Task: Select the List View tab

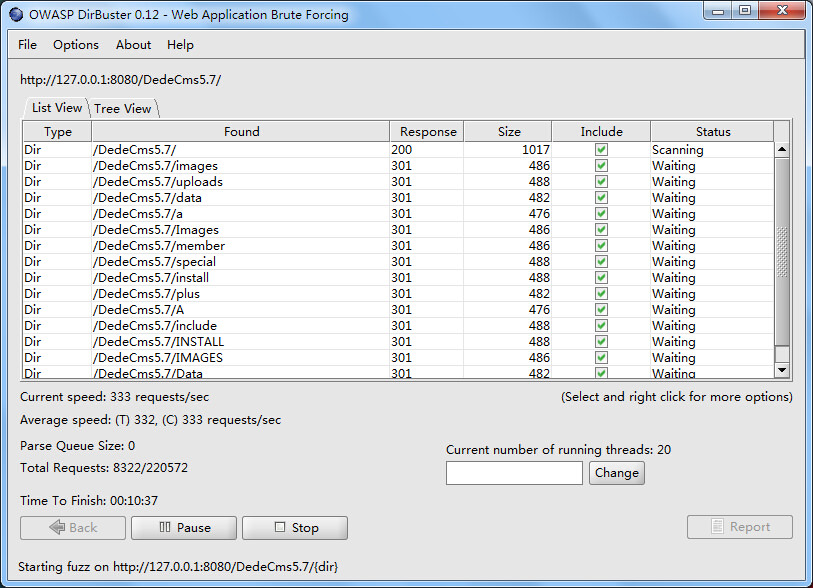Action: click(x=57, y=108)
